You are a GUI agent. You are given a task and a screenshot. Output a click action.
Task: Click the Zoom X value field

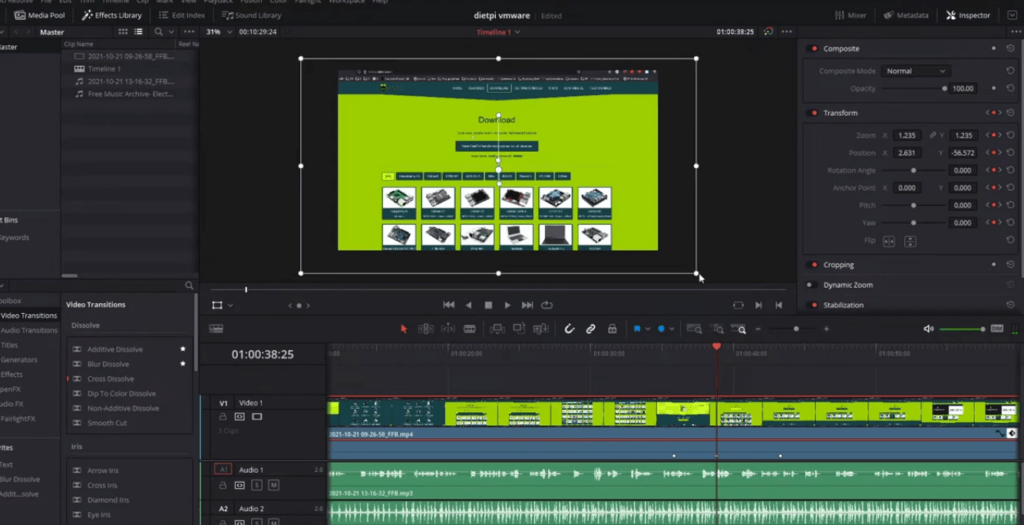[x=906, y=135]
